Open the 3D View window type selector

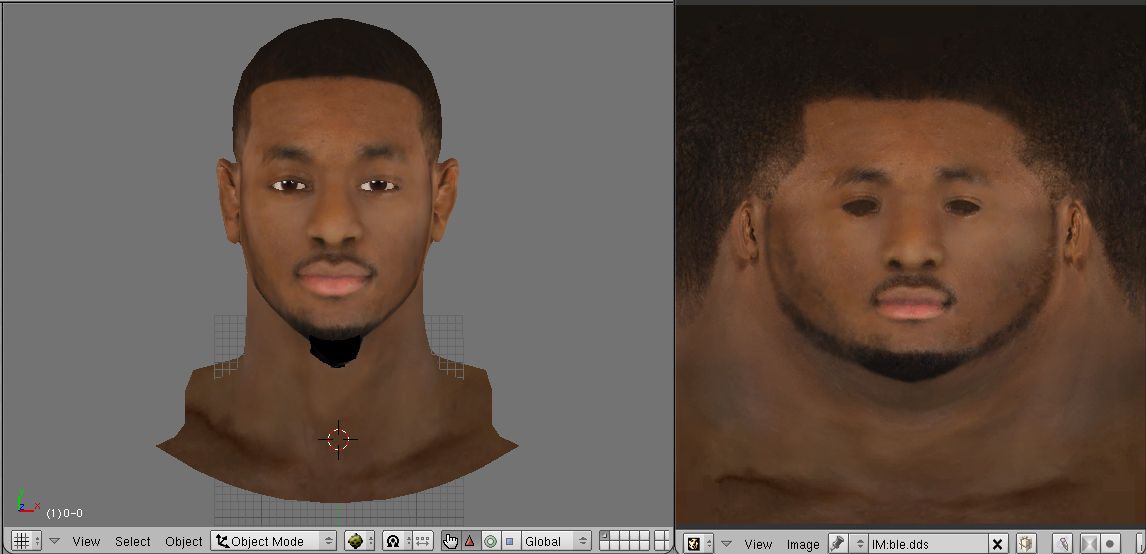(x=26, y=541)
